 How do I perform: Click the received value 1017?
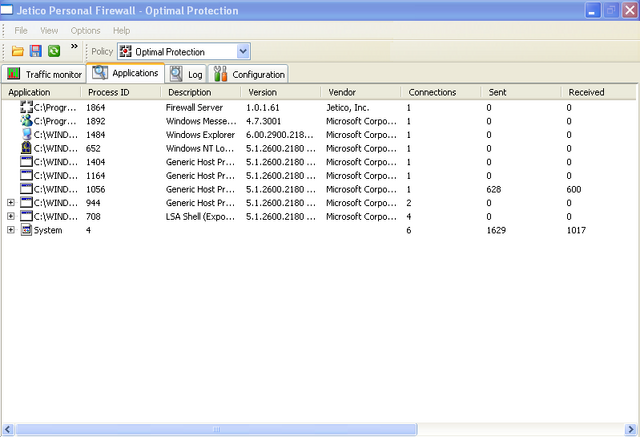pyautogui.click(x=576, y=230)
